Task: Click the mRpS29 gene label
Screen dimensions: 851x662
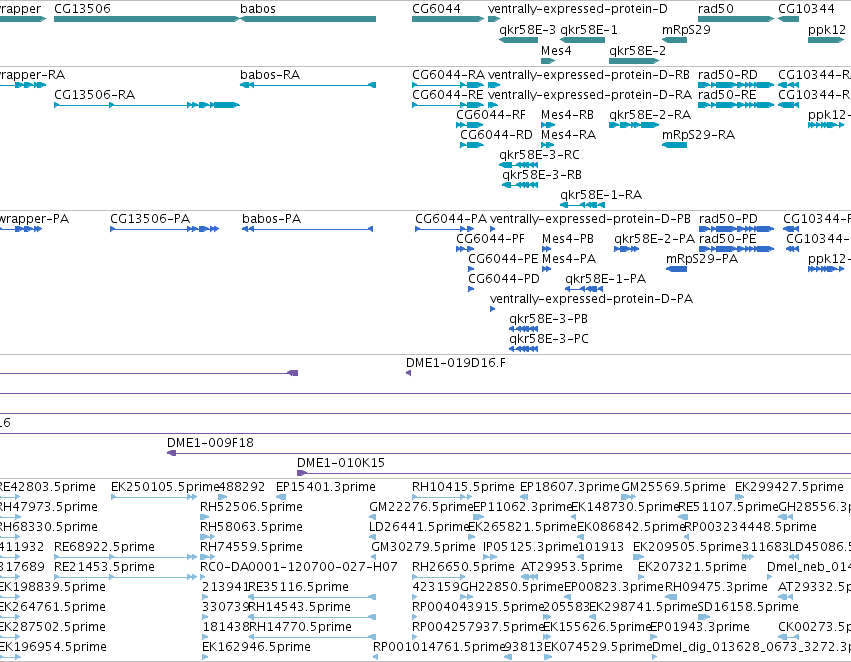Action: pyautogui.click(x=686, y=30)
